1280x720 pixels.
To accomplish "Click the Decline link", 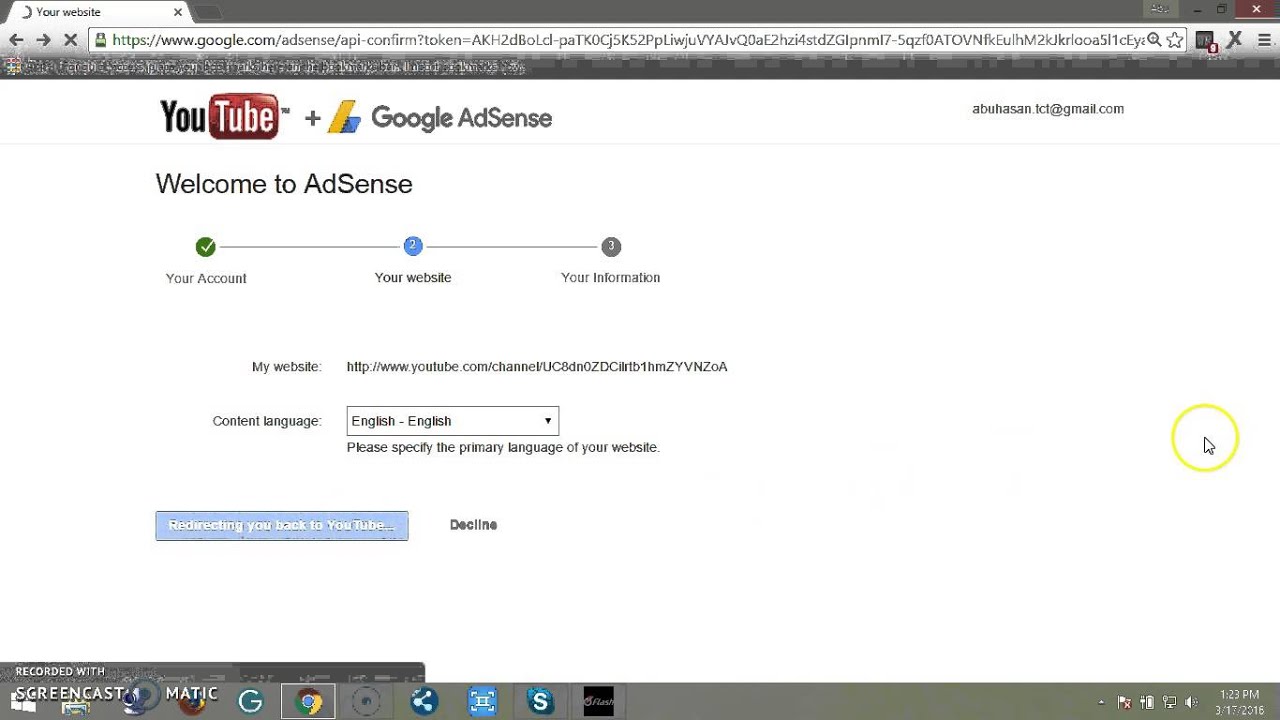I will 473,525.
